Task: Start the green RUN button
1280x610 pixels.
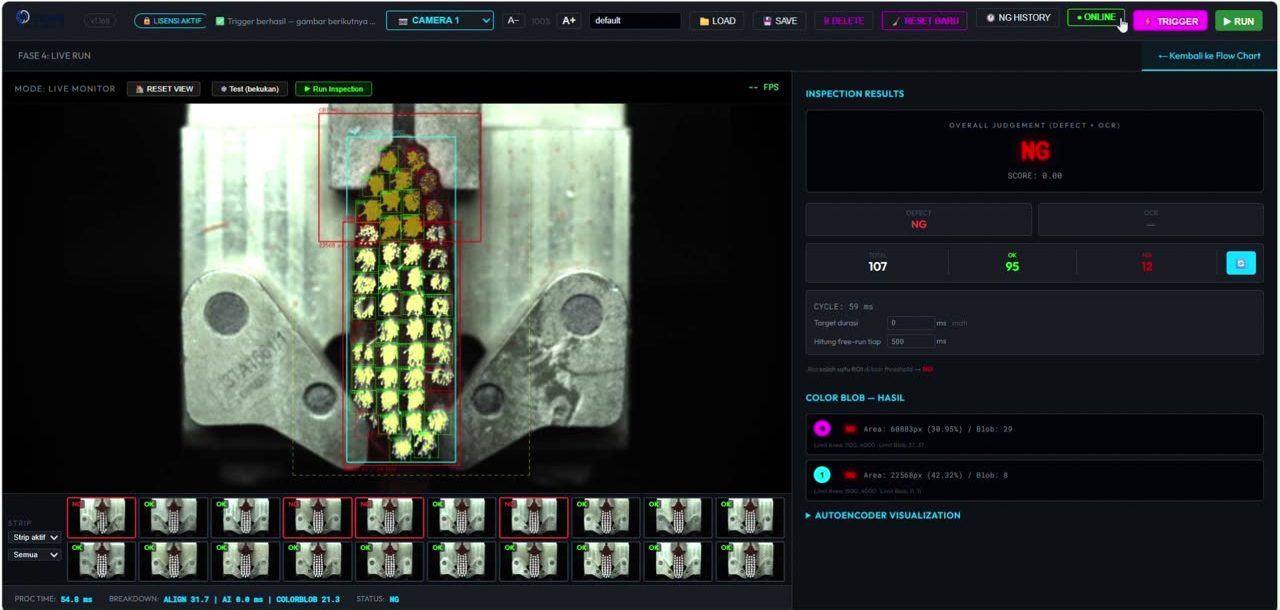Action: click(1238, 20)
